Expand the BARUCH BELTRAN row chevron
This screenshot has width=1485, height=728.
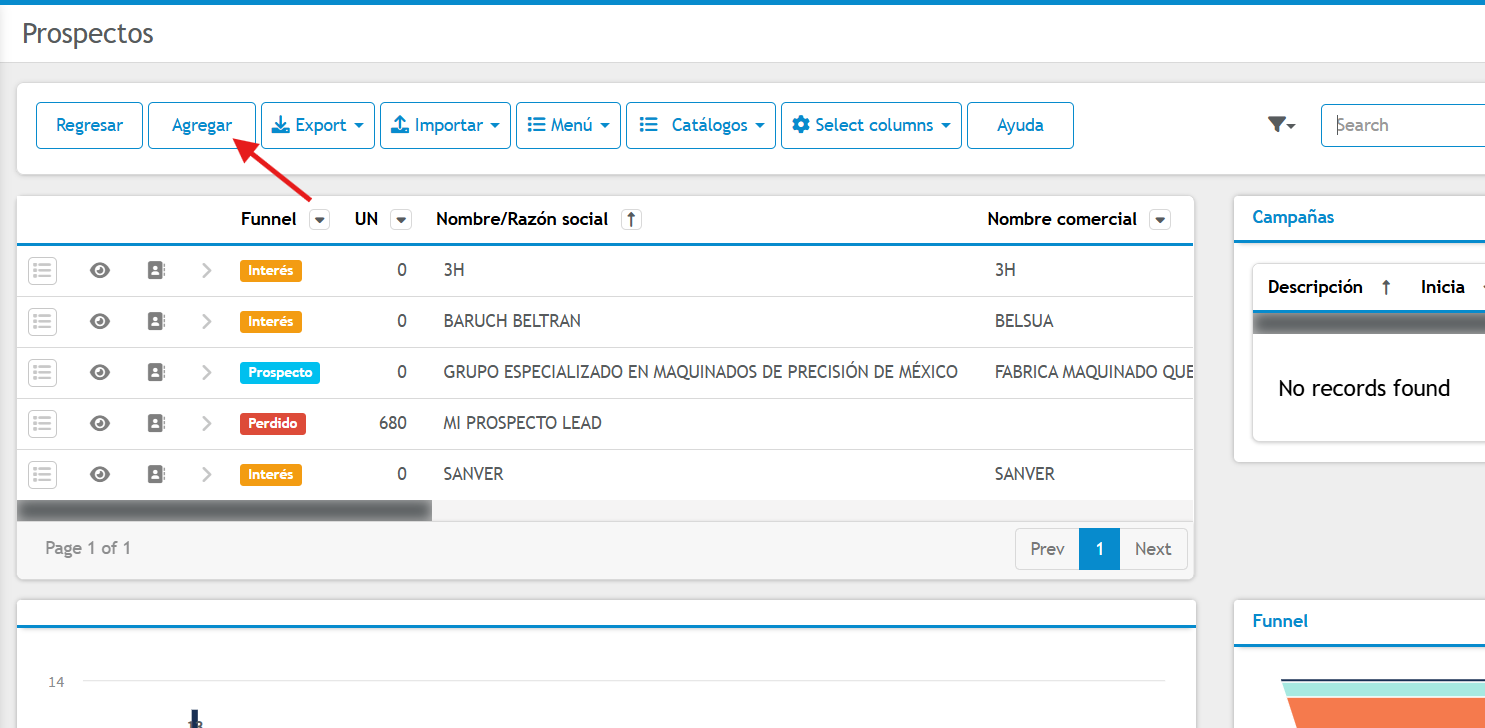207,321
